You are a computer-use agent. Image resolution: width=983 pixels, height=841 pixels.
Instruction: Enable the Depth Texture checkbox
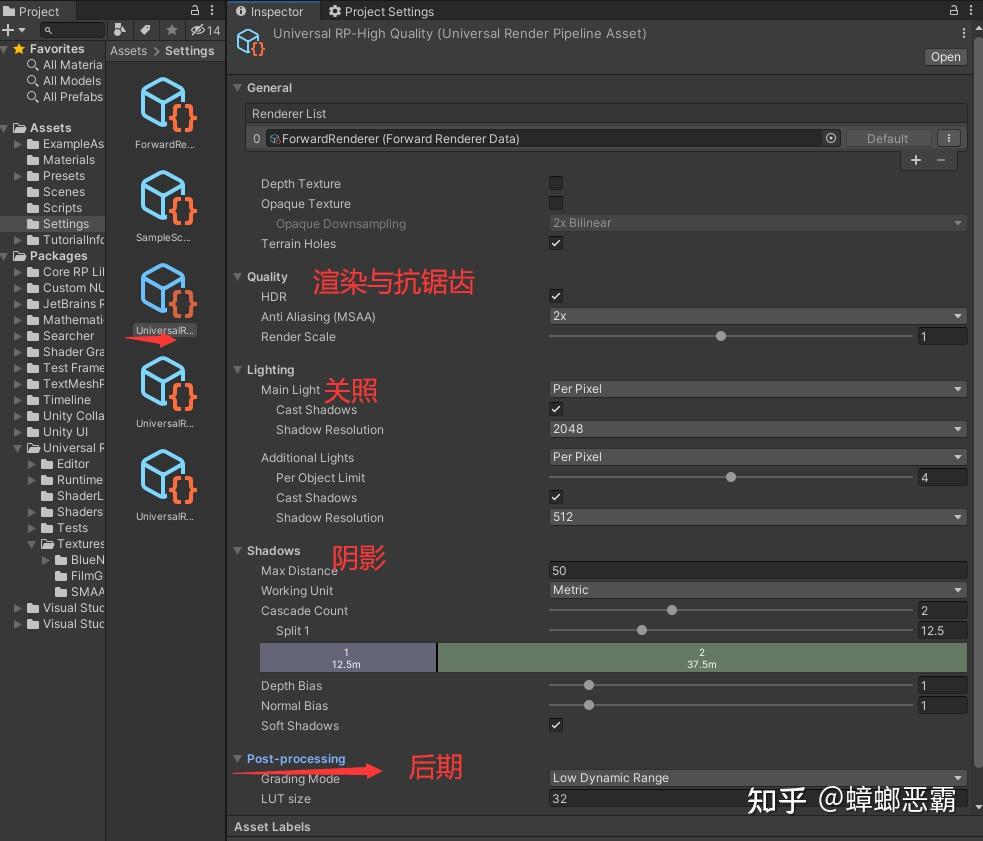tap(556, 183)
